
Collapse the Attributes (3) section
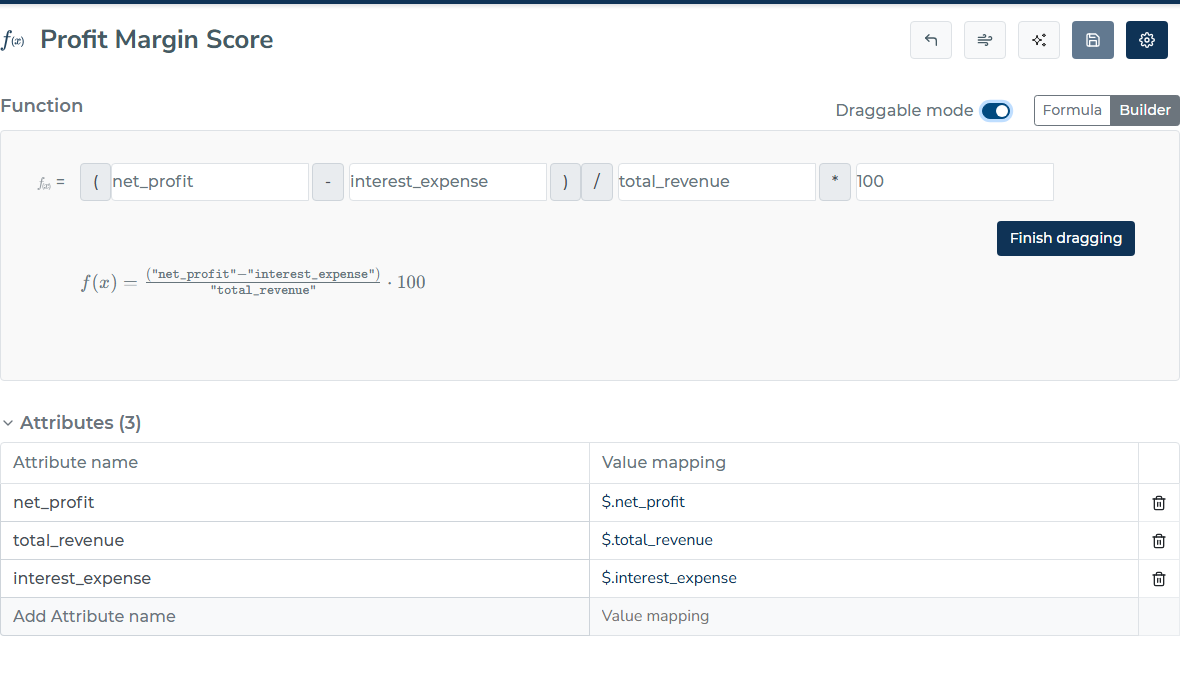[8, 423]
